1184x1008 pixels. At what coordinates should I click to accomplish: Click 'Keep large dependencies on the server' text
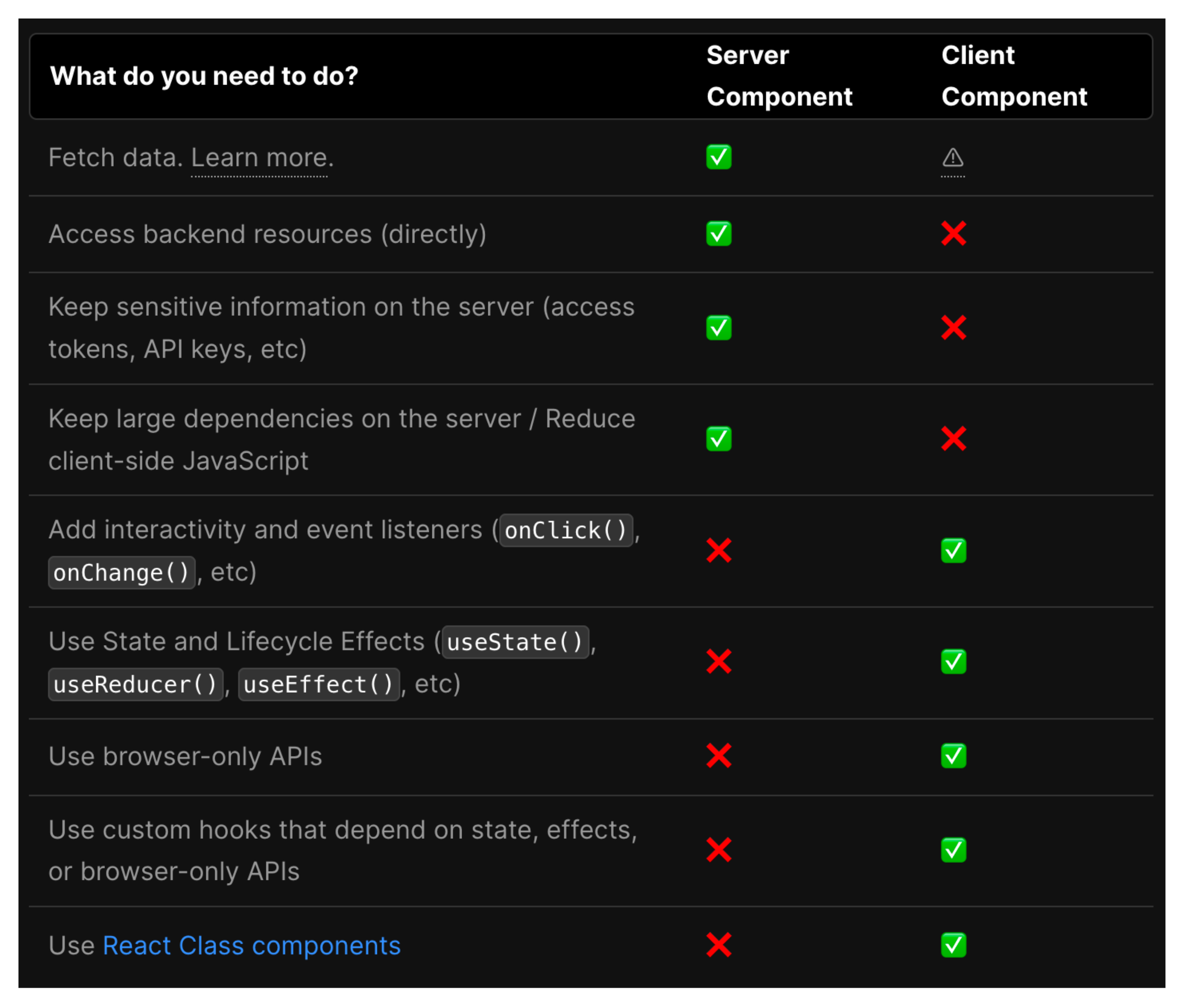tap(284, 419)
